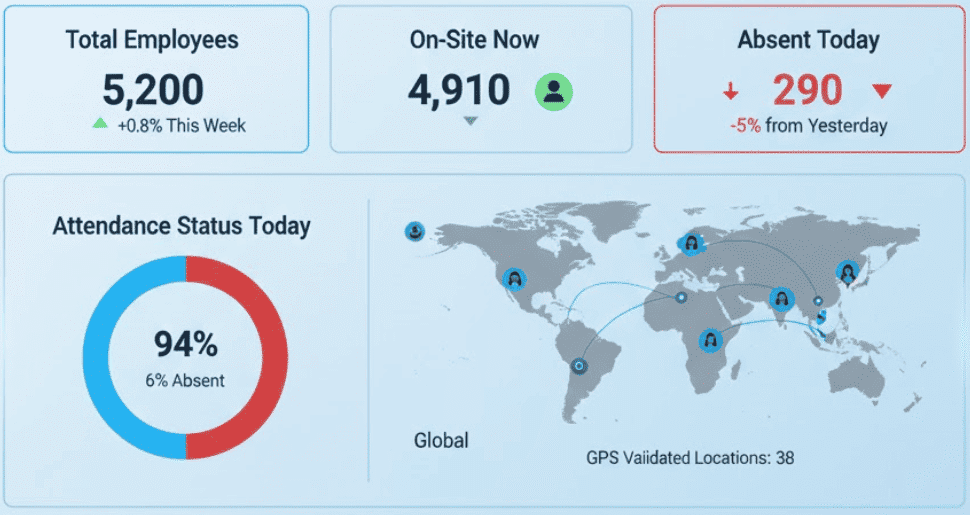The width and height of the screenshot is (970, 515).
Task: Click the small down chevron under 4,910
Action: point(471,121)
